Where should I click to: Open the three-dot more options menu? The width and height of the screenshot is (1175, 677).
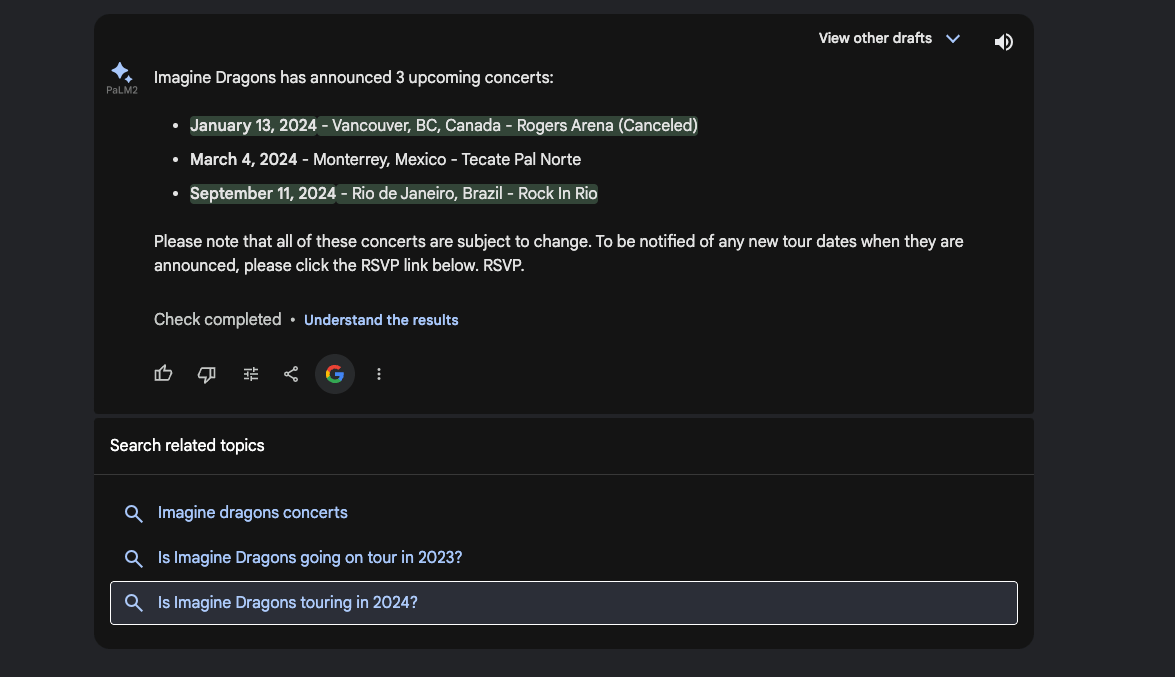tap(379, 374)
